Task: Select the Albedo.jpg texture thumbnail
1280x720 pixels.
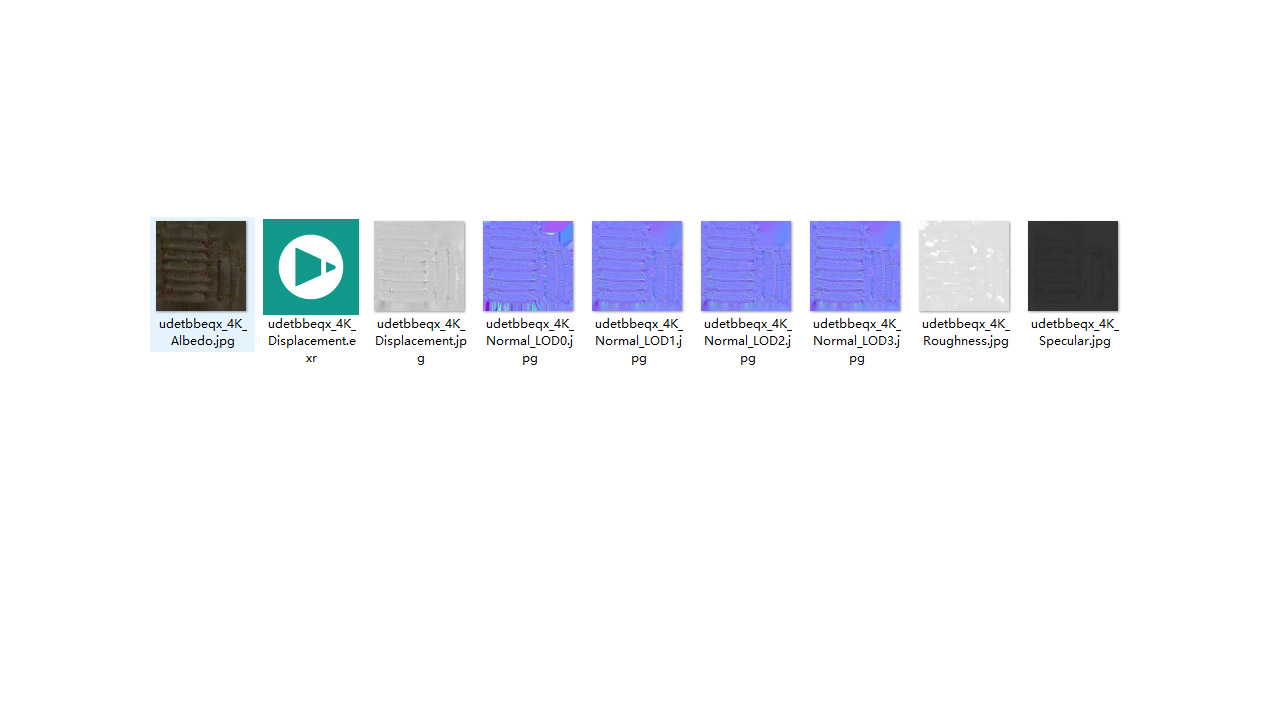Action: coord(201,266)
